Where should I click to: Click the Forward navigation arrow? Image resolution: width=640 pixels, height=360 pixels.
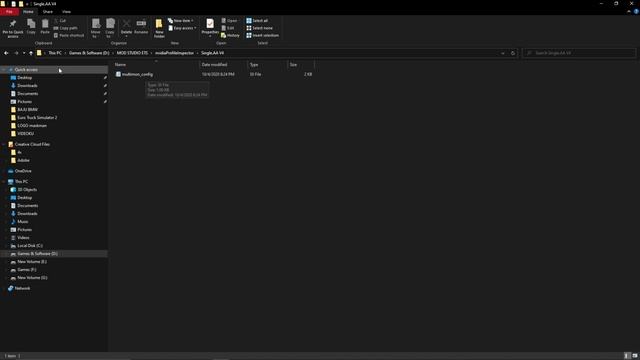pyautogui.click(x=16, y=53)
